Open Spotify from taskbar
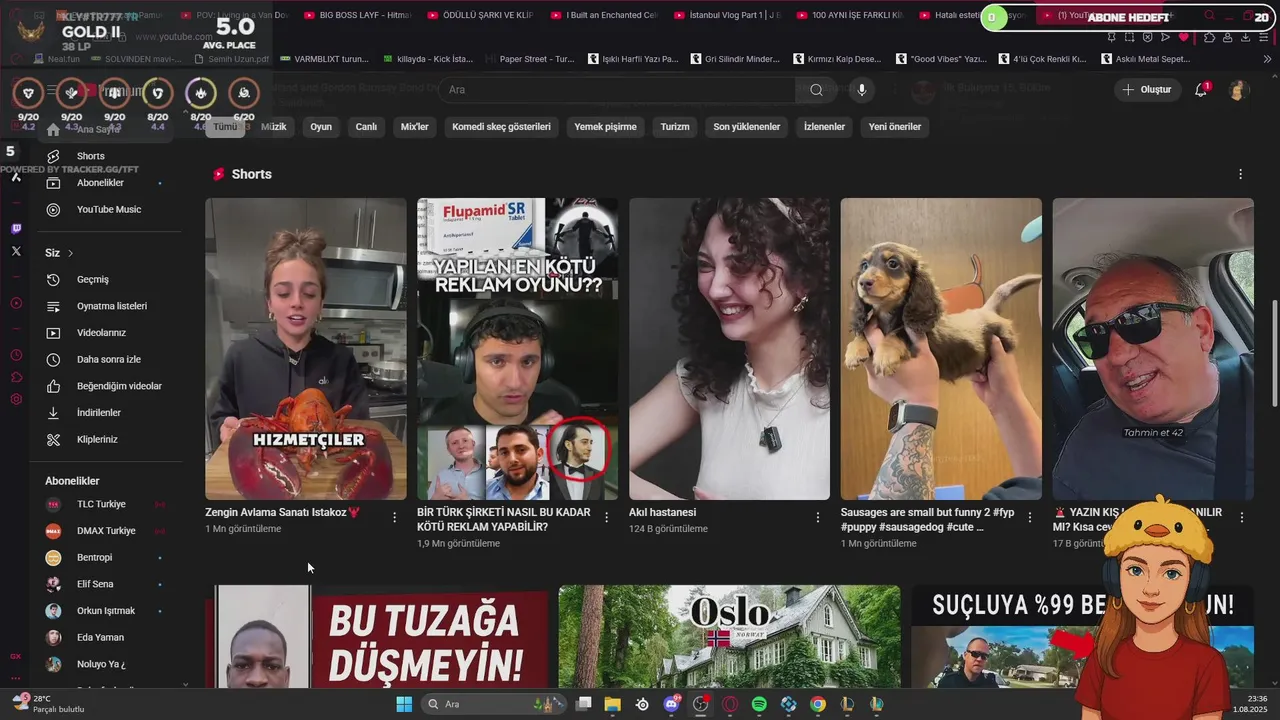 759,704
